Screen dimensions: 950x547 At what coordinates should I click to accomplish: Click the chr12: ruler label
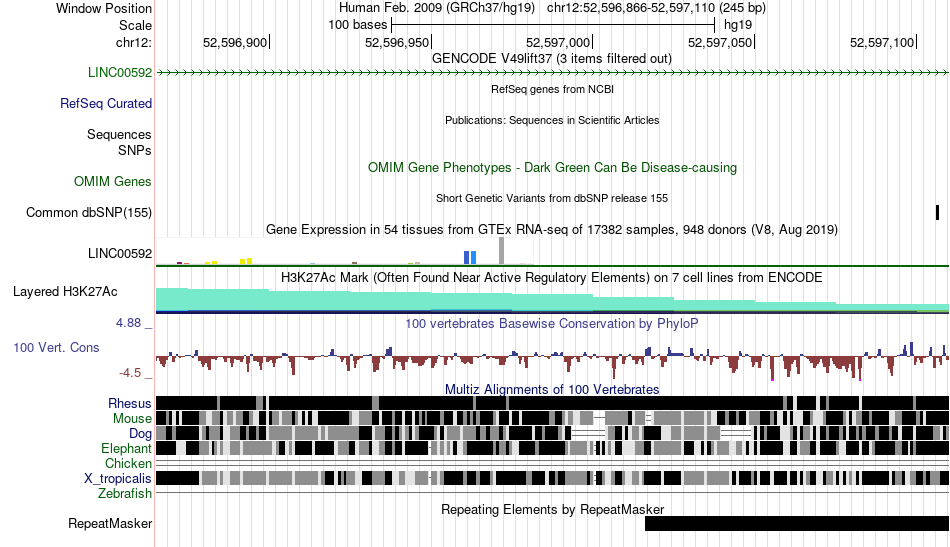133,43
